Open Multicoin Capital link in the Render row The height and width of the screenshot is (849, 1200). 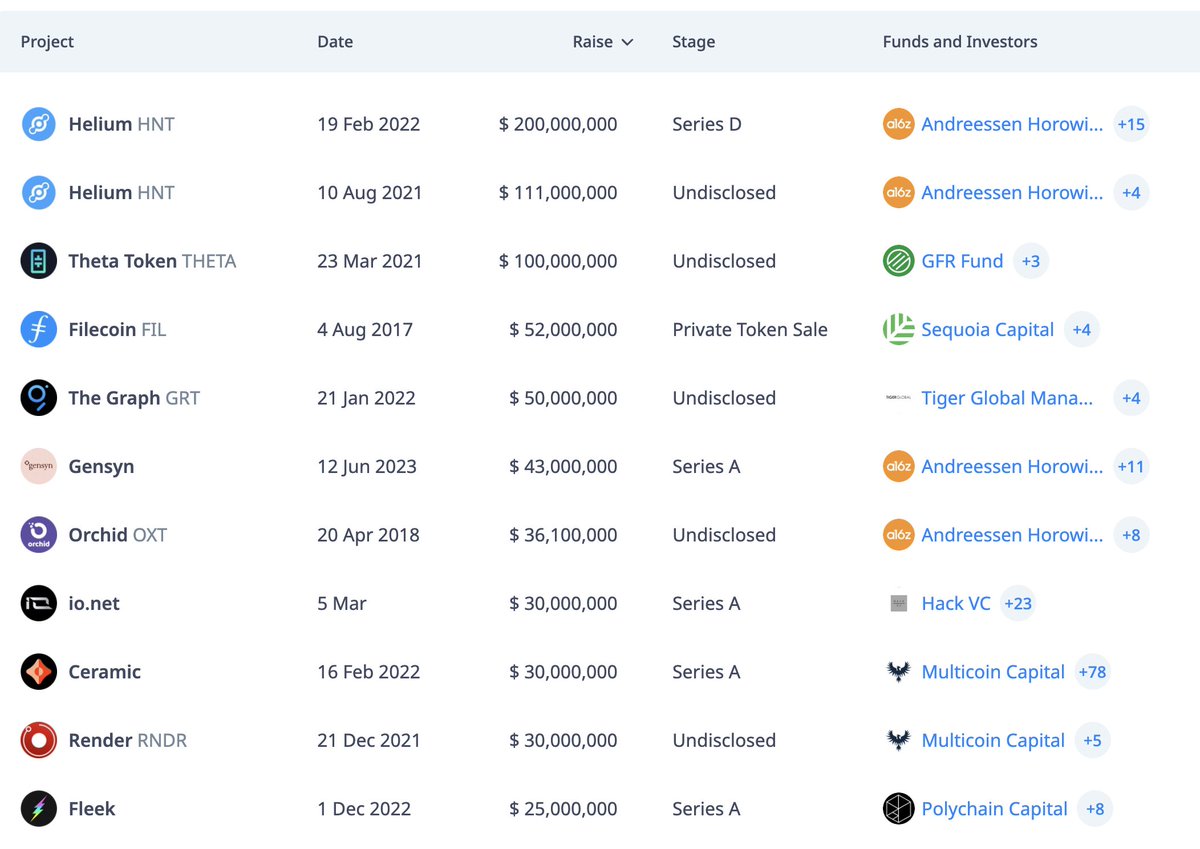point(993,741)
